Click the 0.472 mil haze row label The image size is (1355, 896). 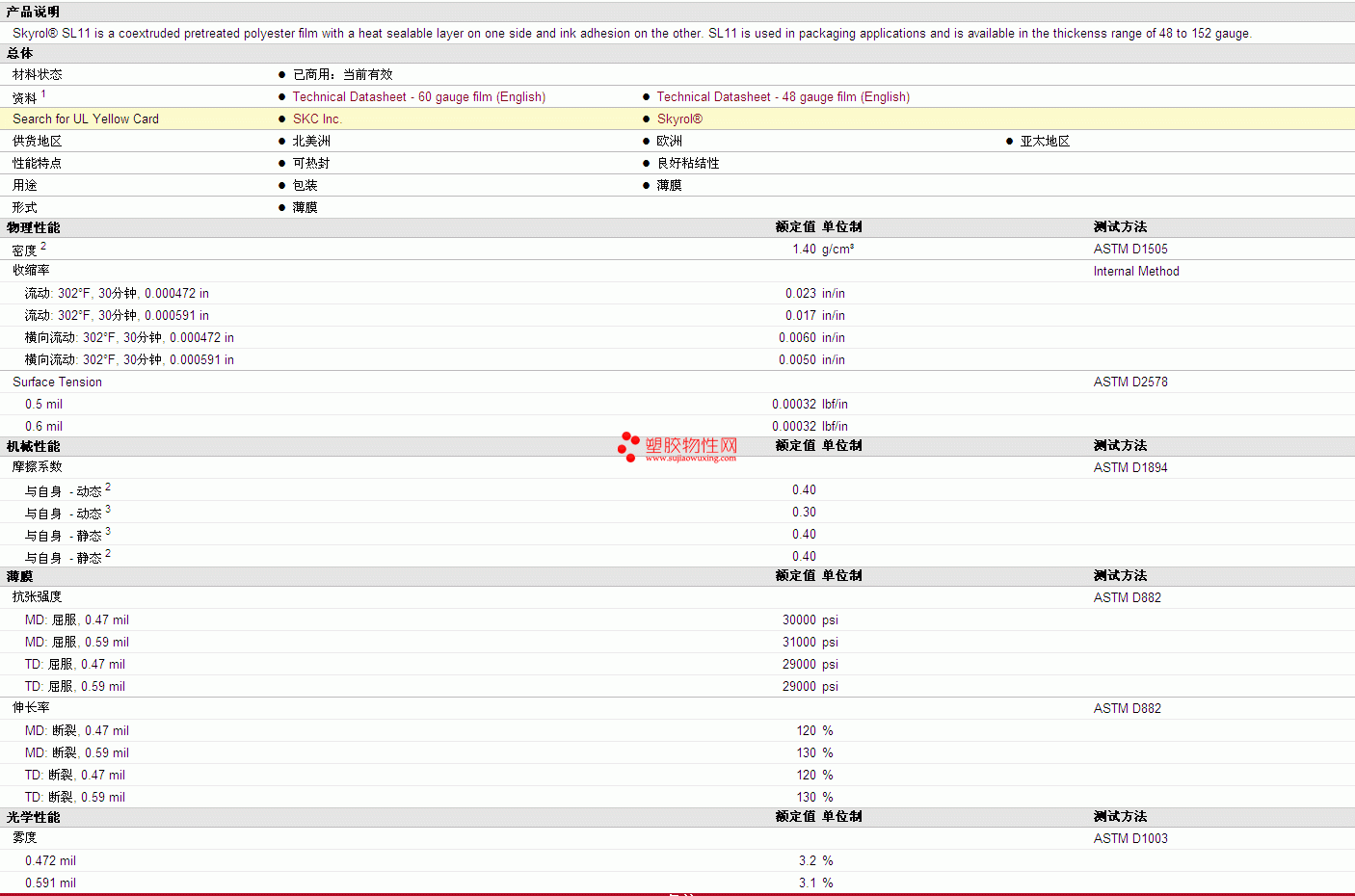click(50, 860)
